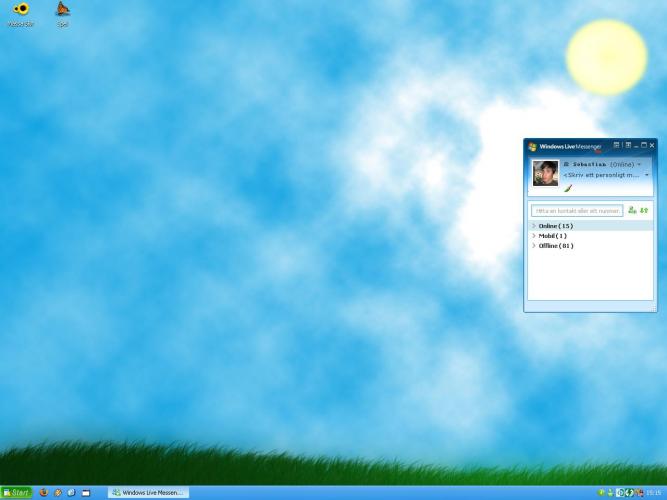Open the personal message dropdown arrow
This screenshot has width=667, height=500.
(x=647, y=175)
